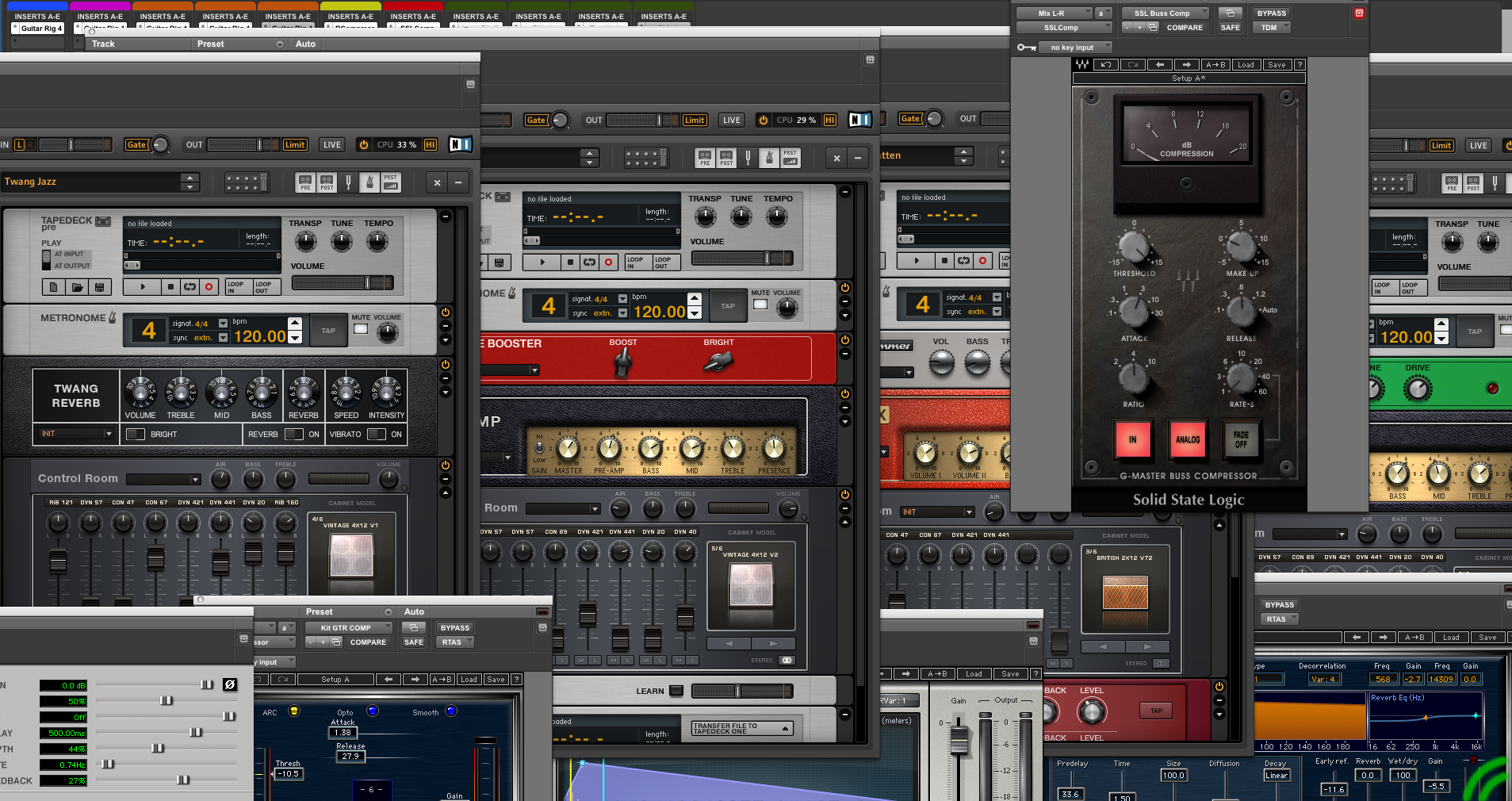Image resolution: width=1512 pixels, height=801 pixels.
Task: Toggle BYPASS in SSL Comp header
Action: (1272, 13)
